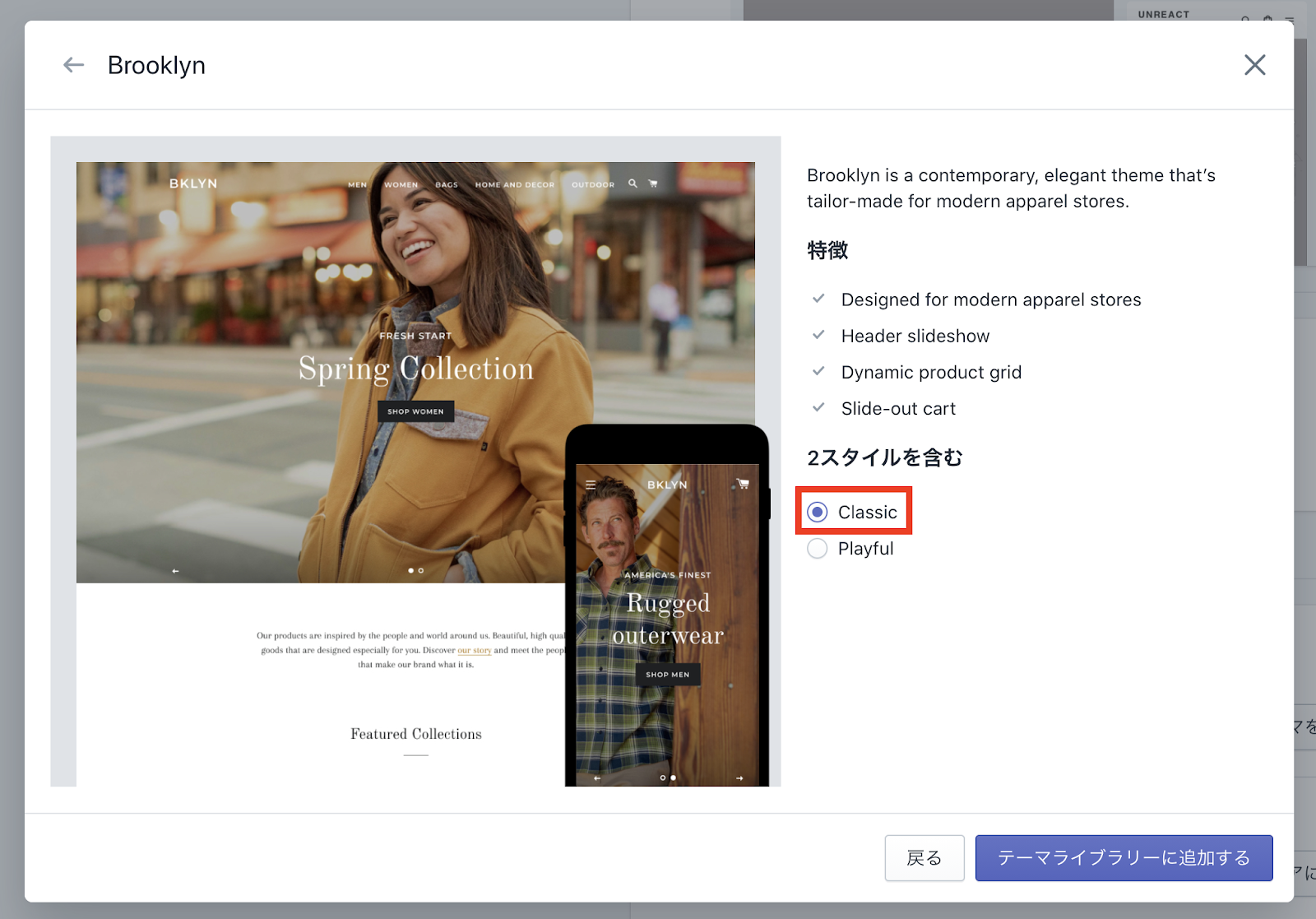The height and width of the screenshot is (919, 1316).
Task: Close the Brooklyn theme dialog
Action: tap(1254, 65)
